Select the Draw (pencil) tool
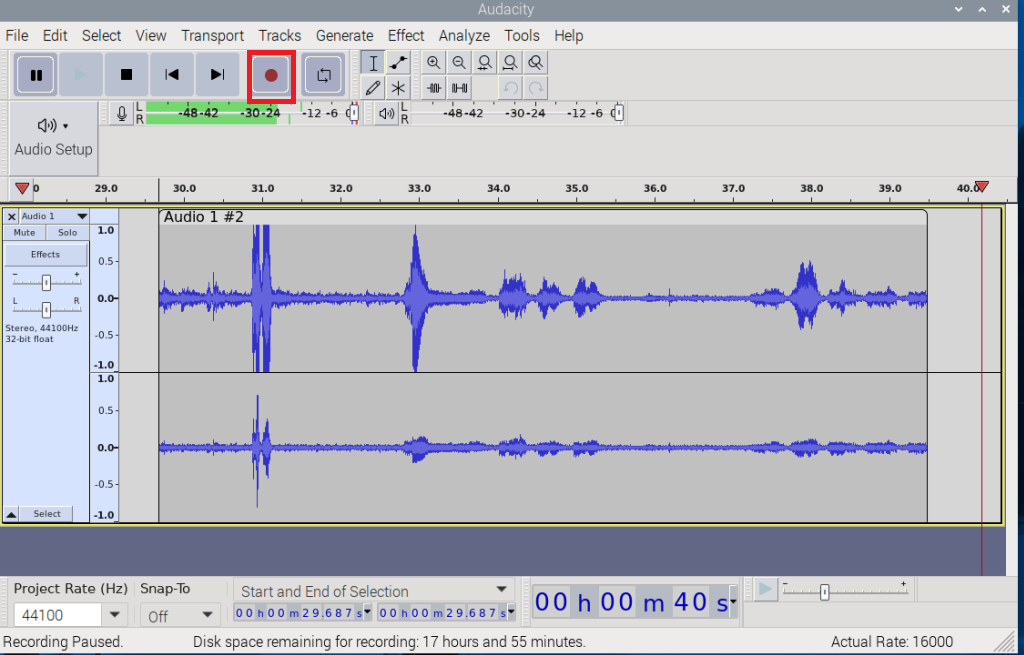Screen dimensions: 1024x655 coord(373,88)
